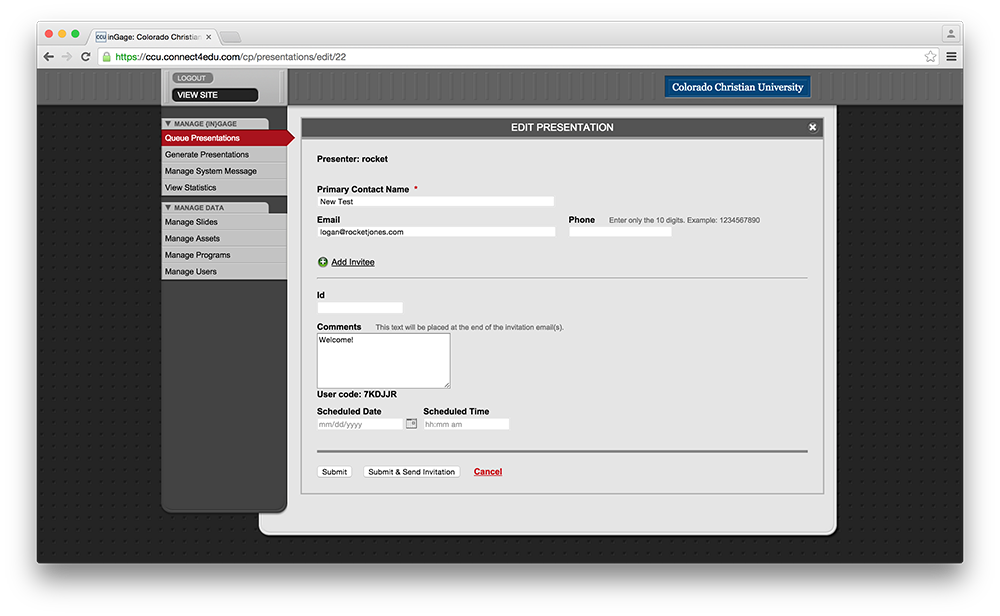Click the Chrome user profile icon
1000x616 pixels.
pyautogui.click(x=950, y=33)
